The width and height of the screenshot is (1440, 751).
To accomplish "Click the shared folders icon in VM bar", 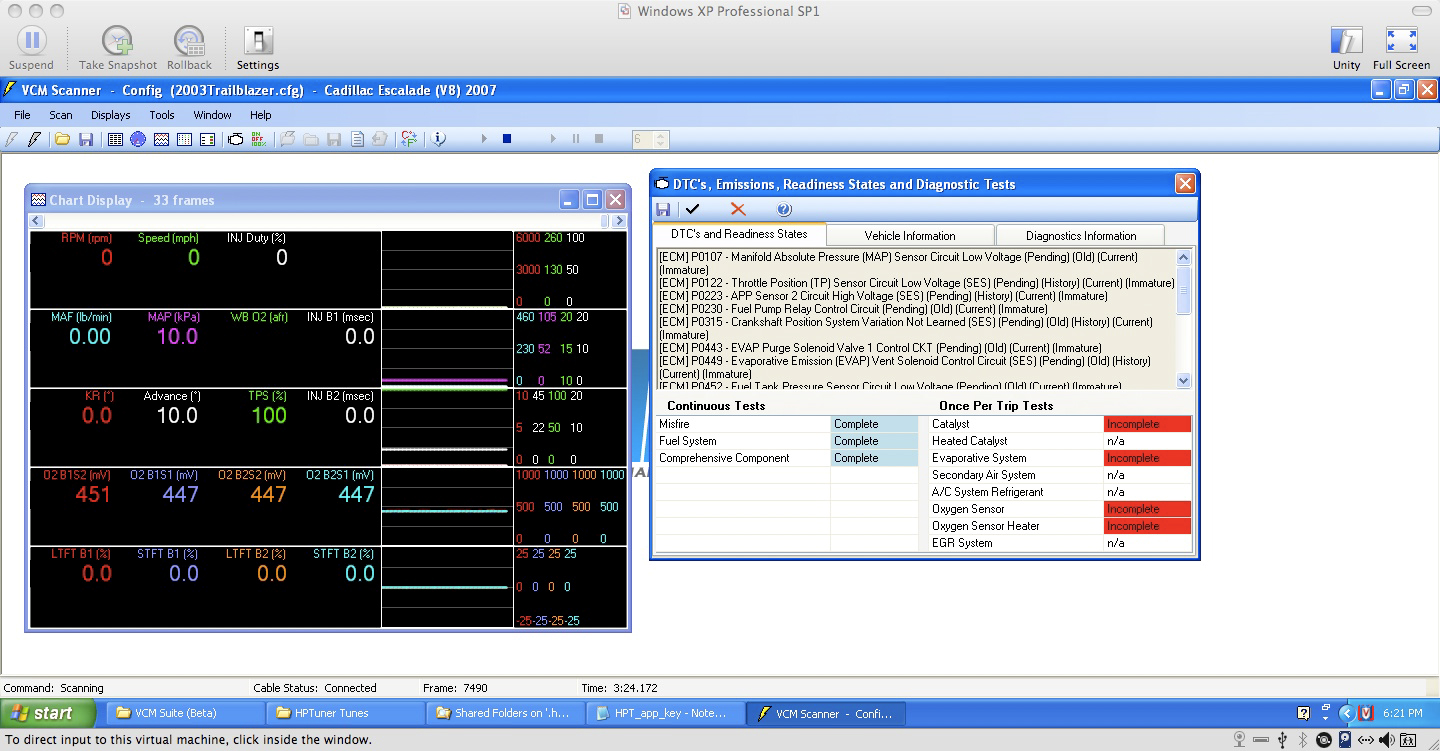I will pos(1408,740).
